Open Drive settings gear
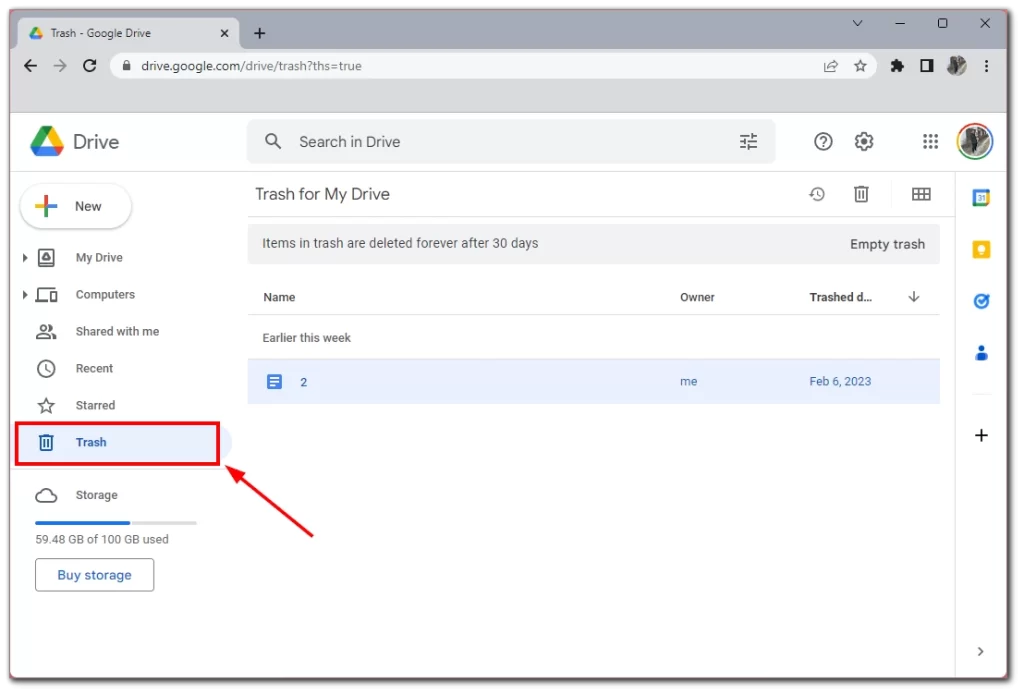Screen dimensions: 1024x695 tap(864, 141)
